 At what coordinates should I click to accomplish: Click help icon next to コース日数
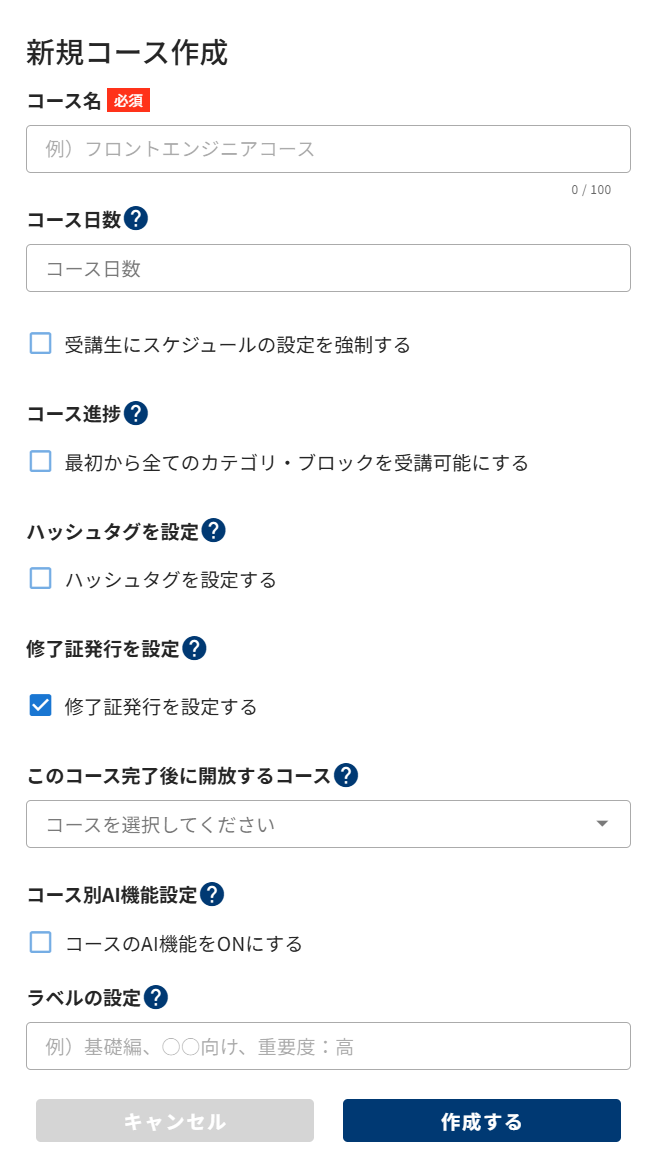(137, 219)
